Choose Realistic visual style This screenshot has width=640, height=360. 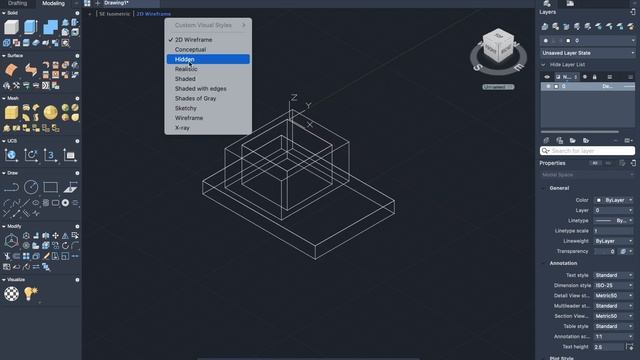208,69
